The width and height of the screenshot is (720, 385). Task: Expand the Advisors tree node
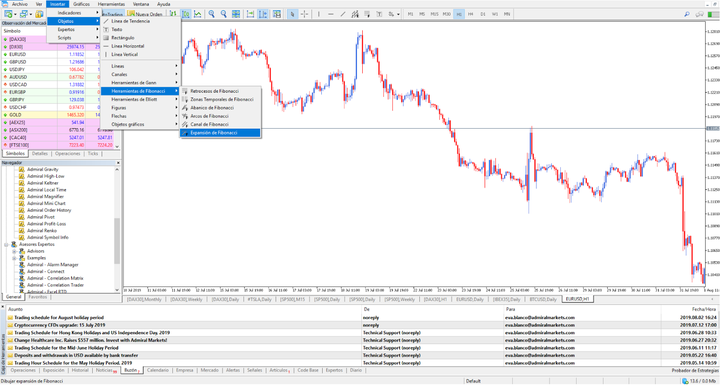tap(14, 251)
